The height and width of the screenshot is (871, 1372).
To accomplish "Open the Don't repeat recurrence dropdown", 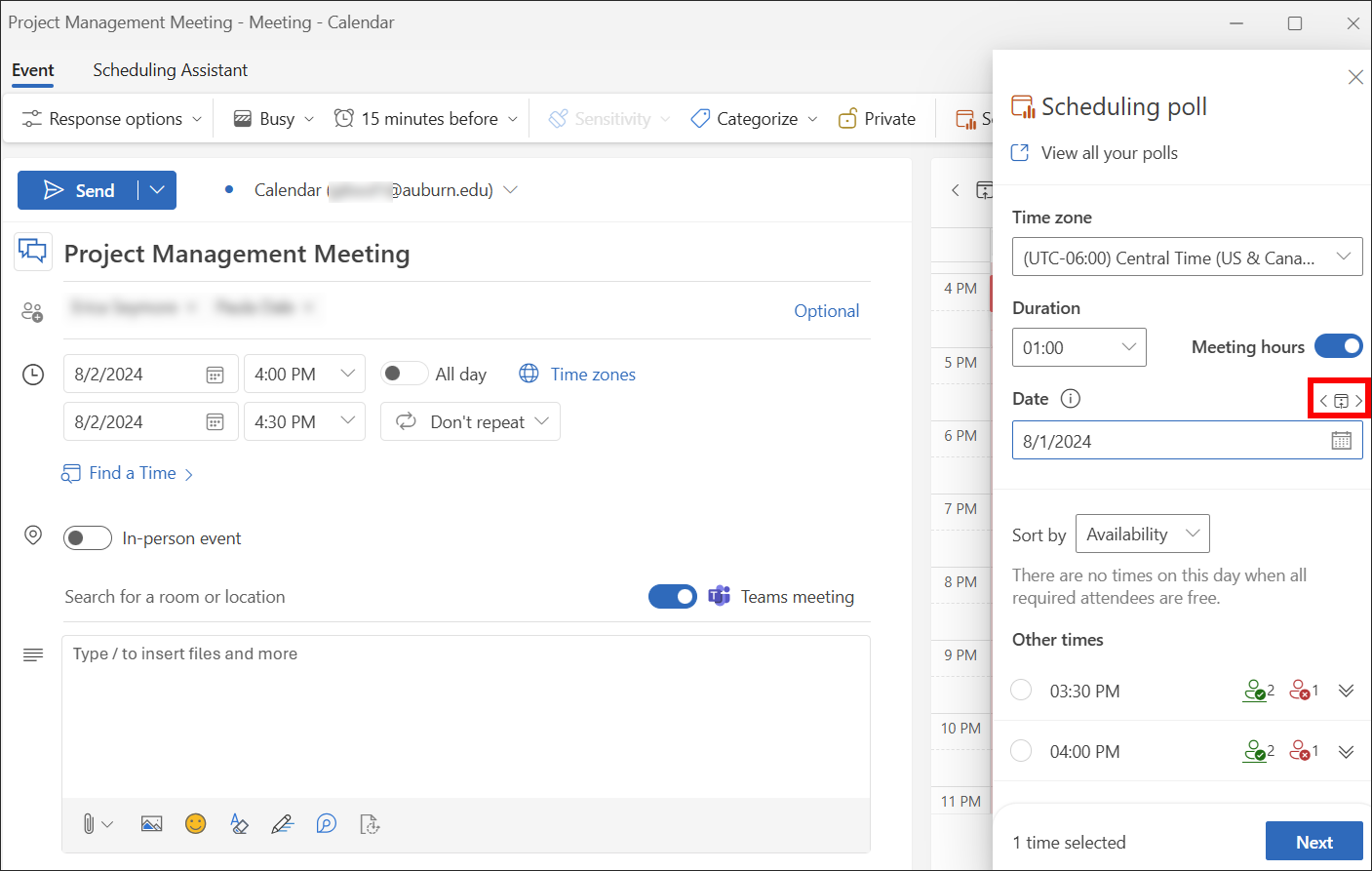I will pos(470,421).
